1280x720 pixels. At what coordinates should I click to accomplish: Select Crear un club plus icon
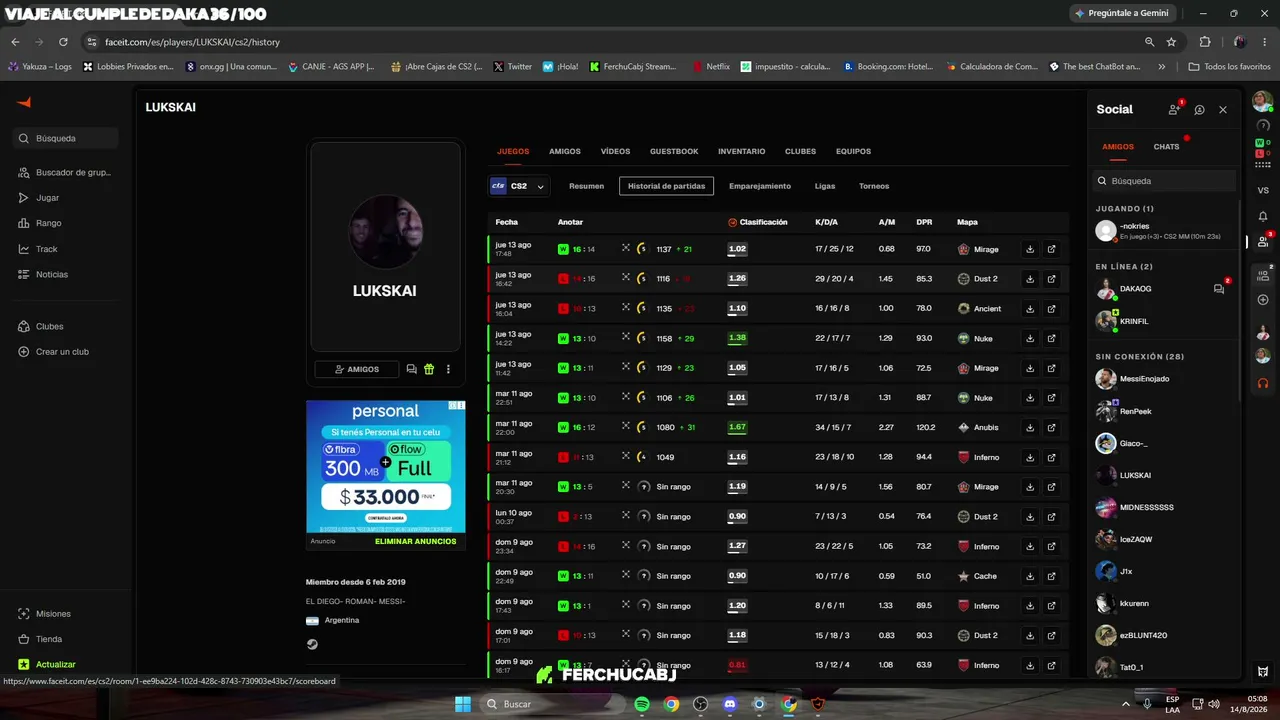24,352
